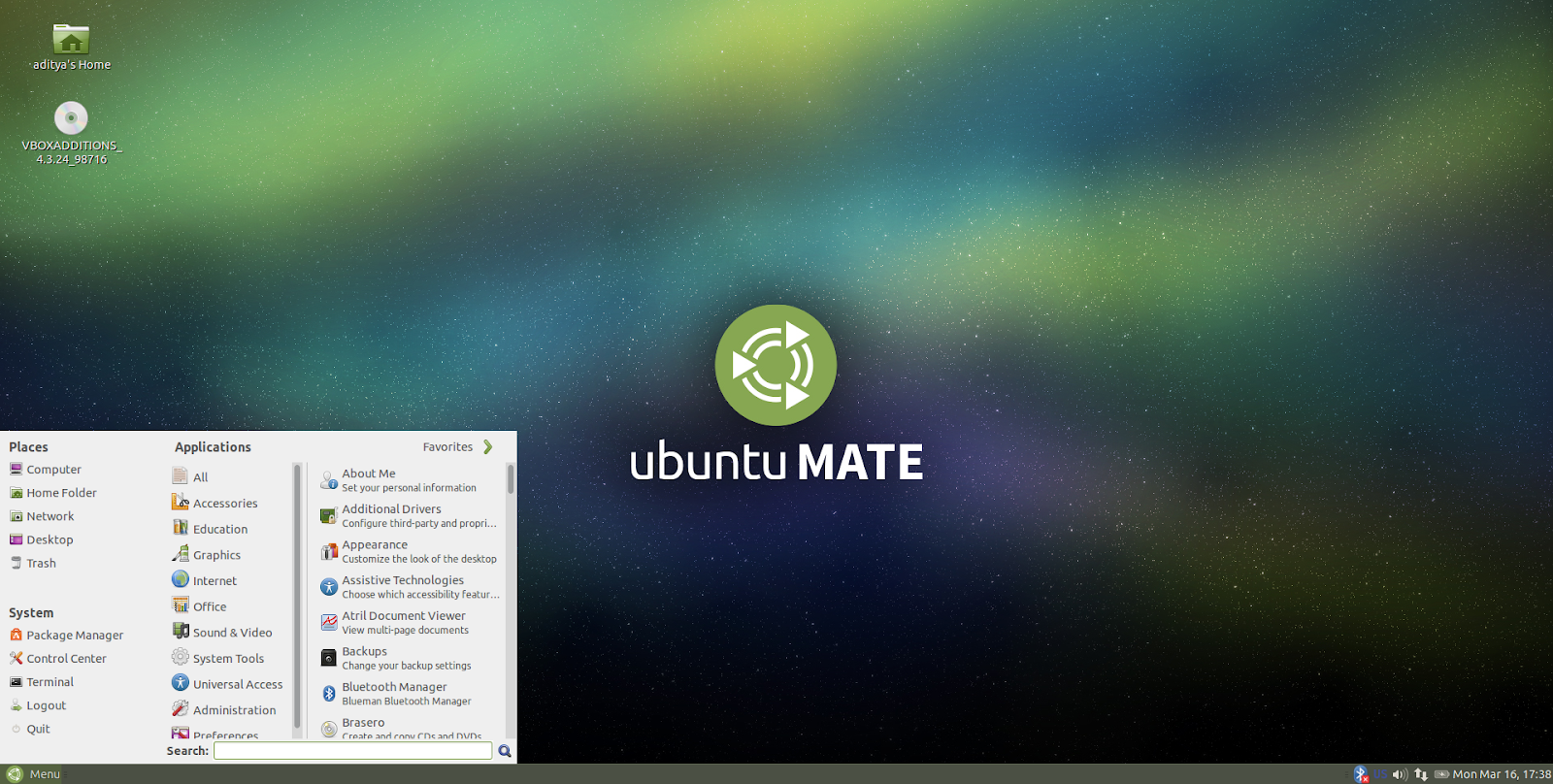
Task: Open the clock showing Mon Mar 16
Action: [x=1501, y=774]
